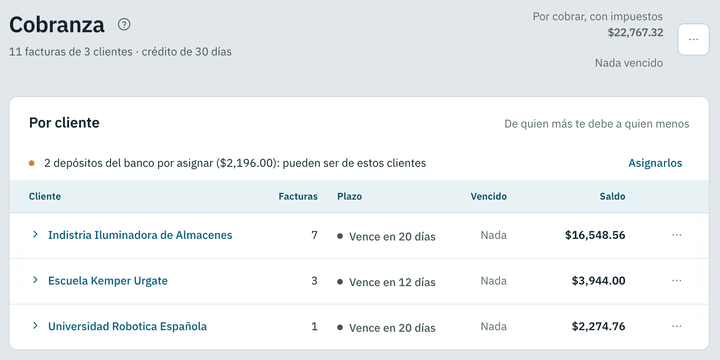Click 'De quien más te debe a quien menos'
720x360 pixels.
(x=596, y=124)
